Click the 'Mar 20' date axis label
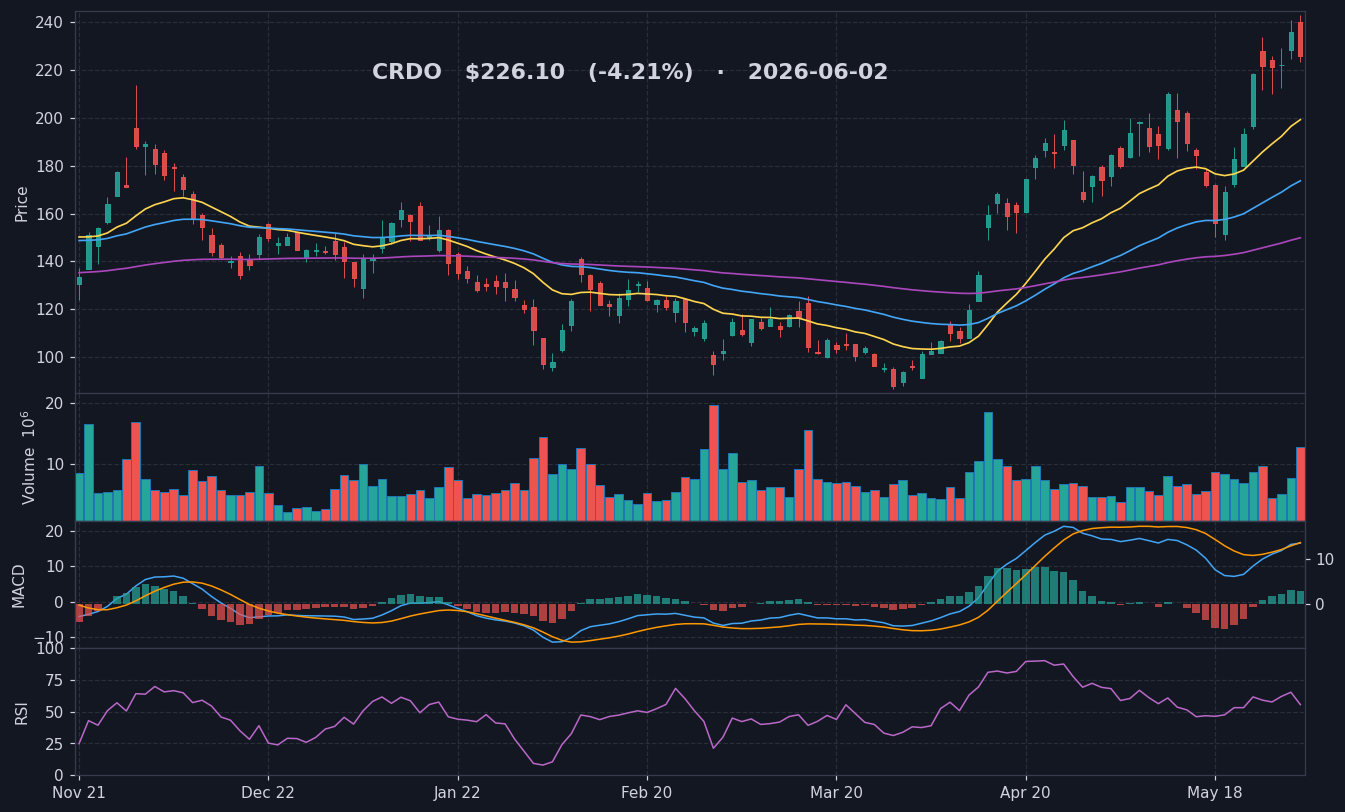Viewport: 1345px width, 812px height. coord(836,792)
